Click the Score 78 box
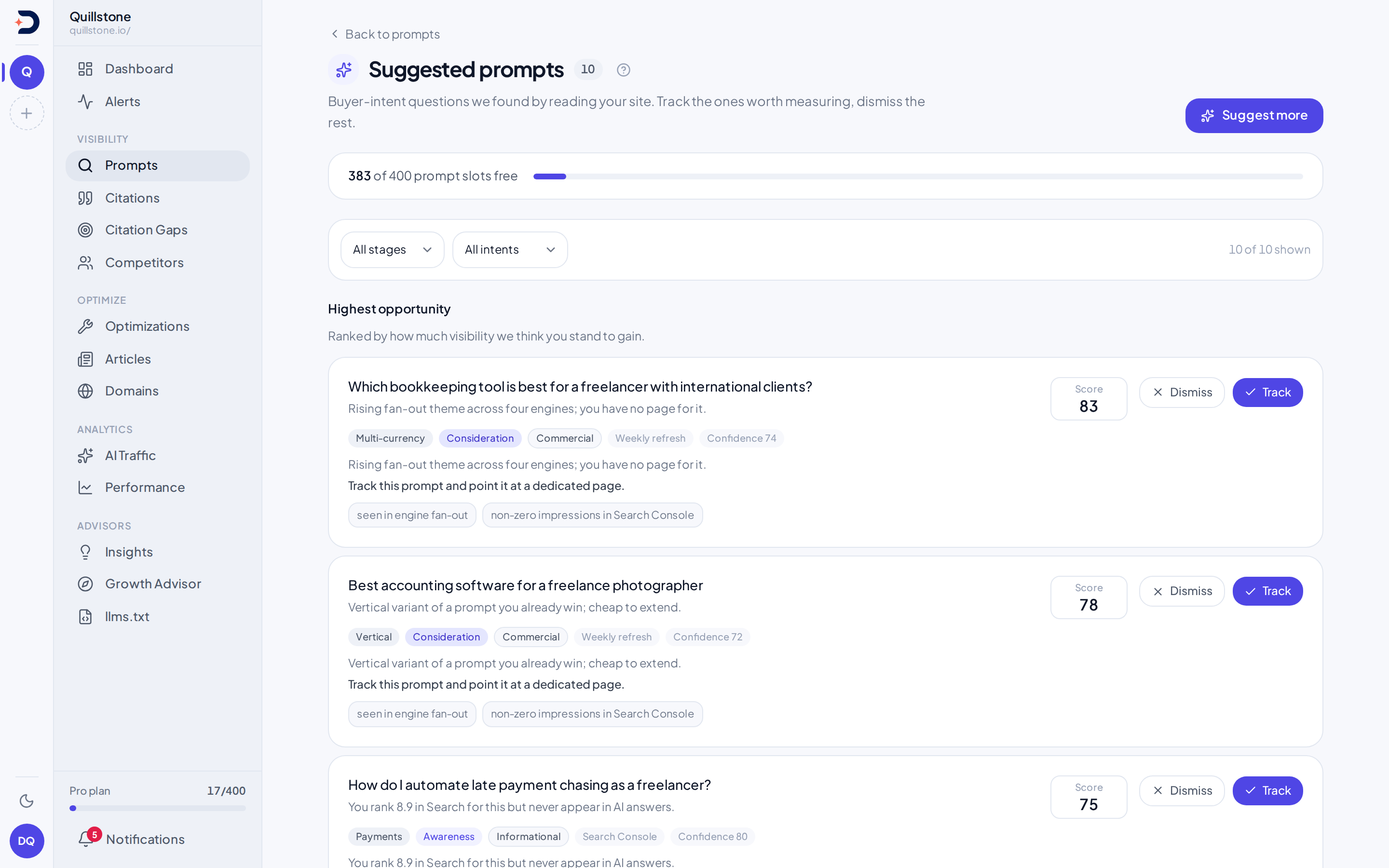The width and height of the screenshot is (1389, 868). click(x=1089, y=597)
